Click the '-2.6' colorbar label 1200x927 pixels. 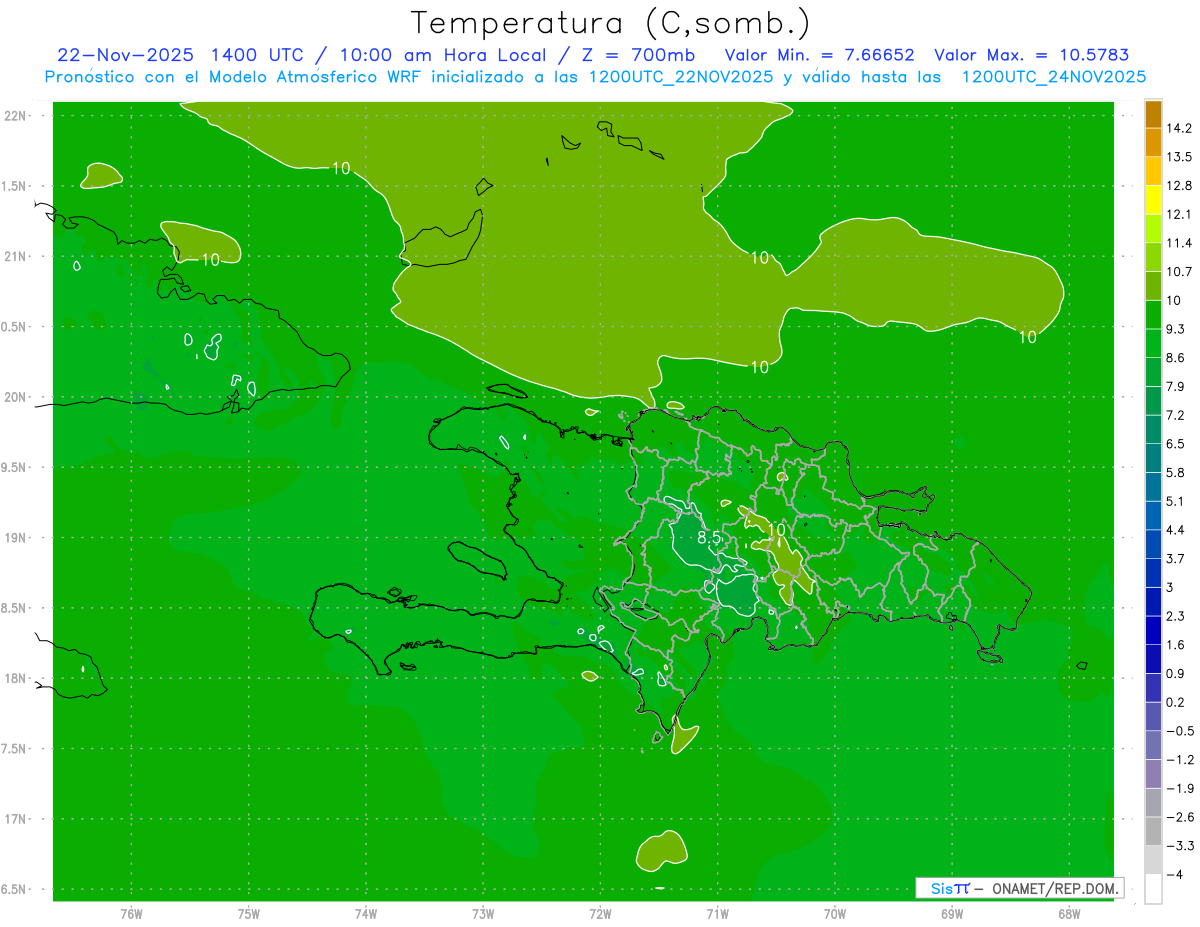(1180, 817)
